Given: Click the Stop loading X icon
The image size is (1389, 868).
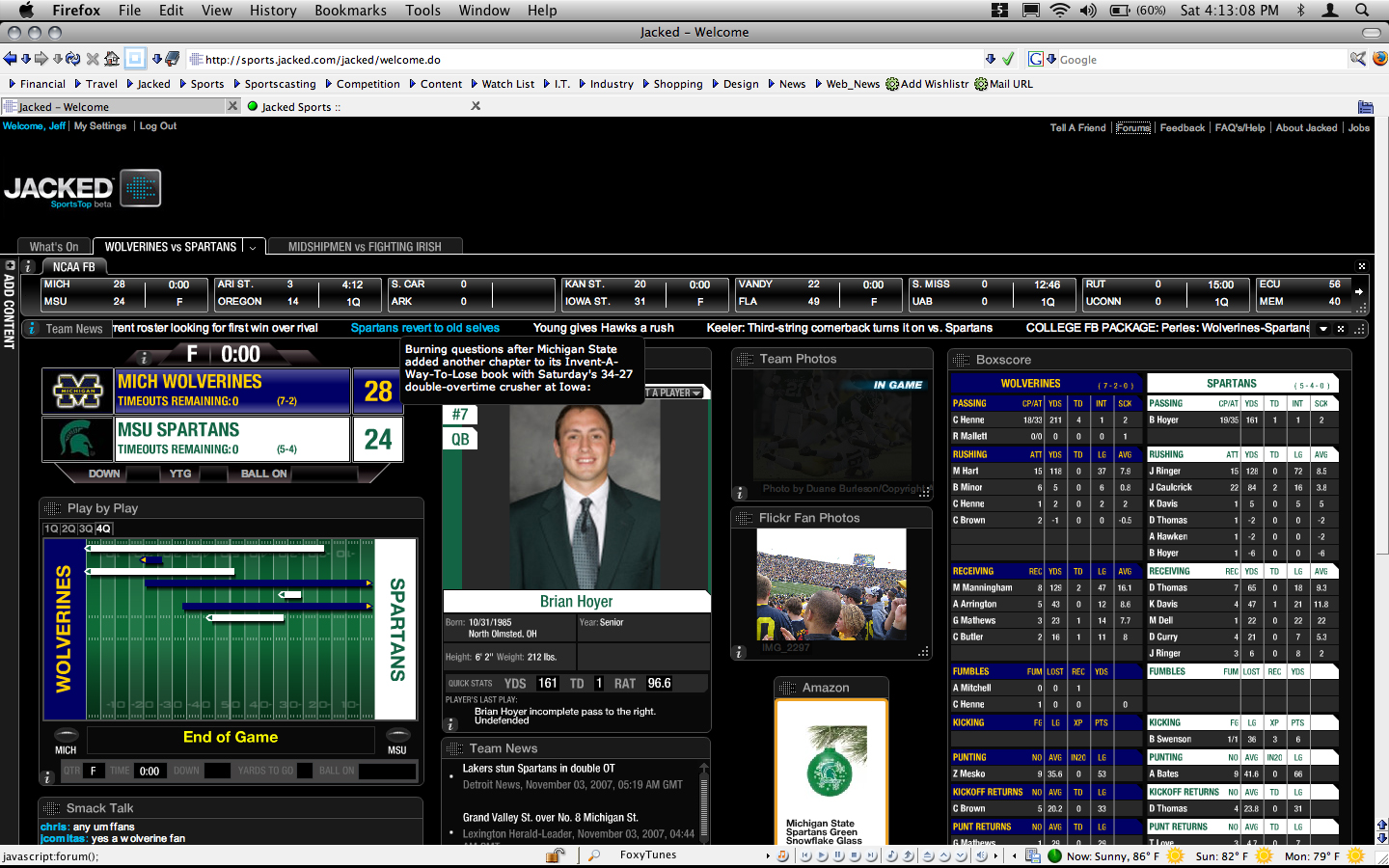Looking at the screenshot, I should [x=93, y=59].
